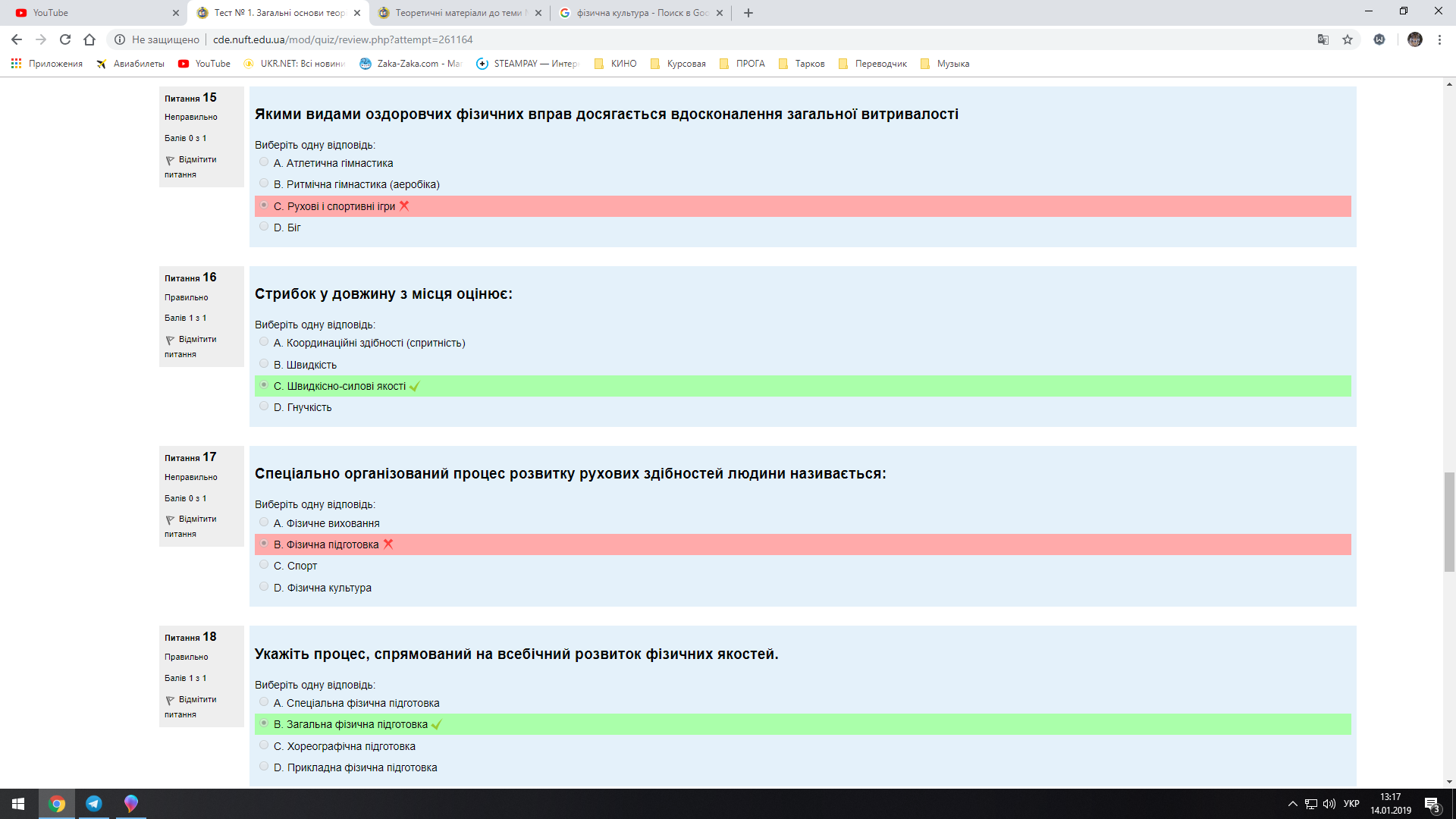The width and height of the screenshot is (1456, 819).
Task: Open the UKR.NET bookmark link
Action: (294, 64)
